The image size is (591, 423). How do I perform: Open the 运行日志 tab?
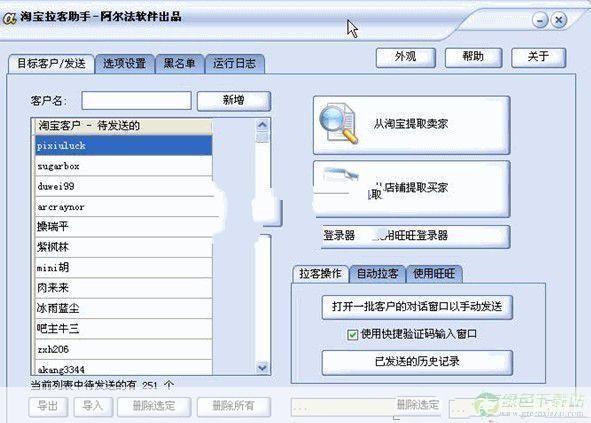234,63
